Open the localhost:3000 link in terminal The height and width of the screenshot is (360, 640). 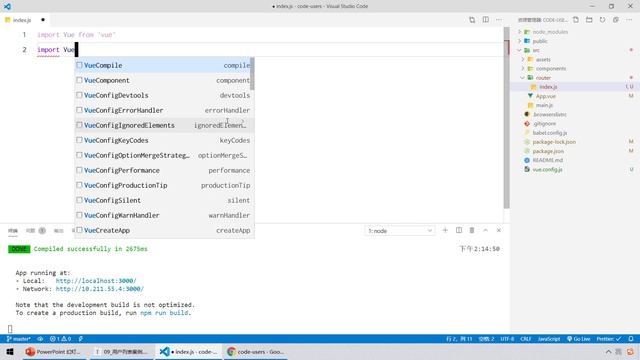(96, 281)
